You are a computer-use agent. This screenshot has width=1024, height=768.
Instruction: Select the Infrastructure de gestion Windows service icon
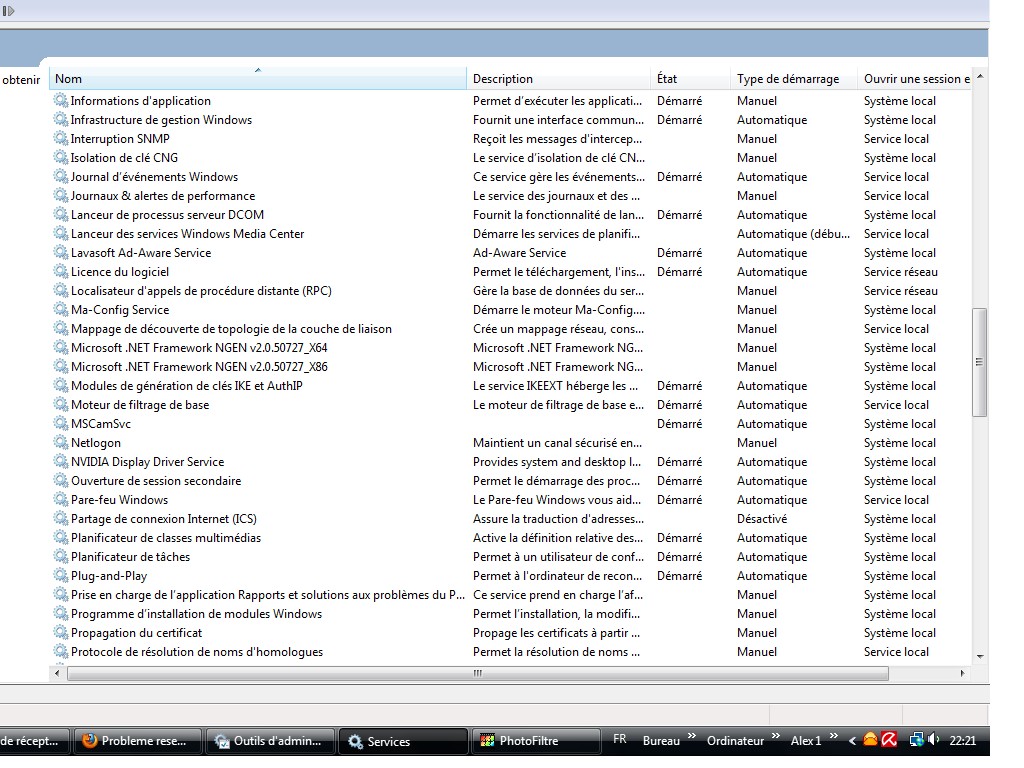[x=61, y=120]
